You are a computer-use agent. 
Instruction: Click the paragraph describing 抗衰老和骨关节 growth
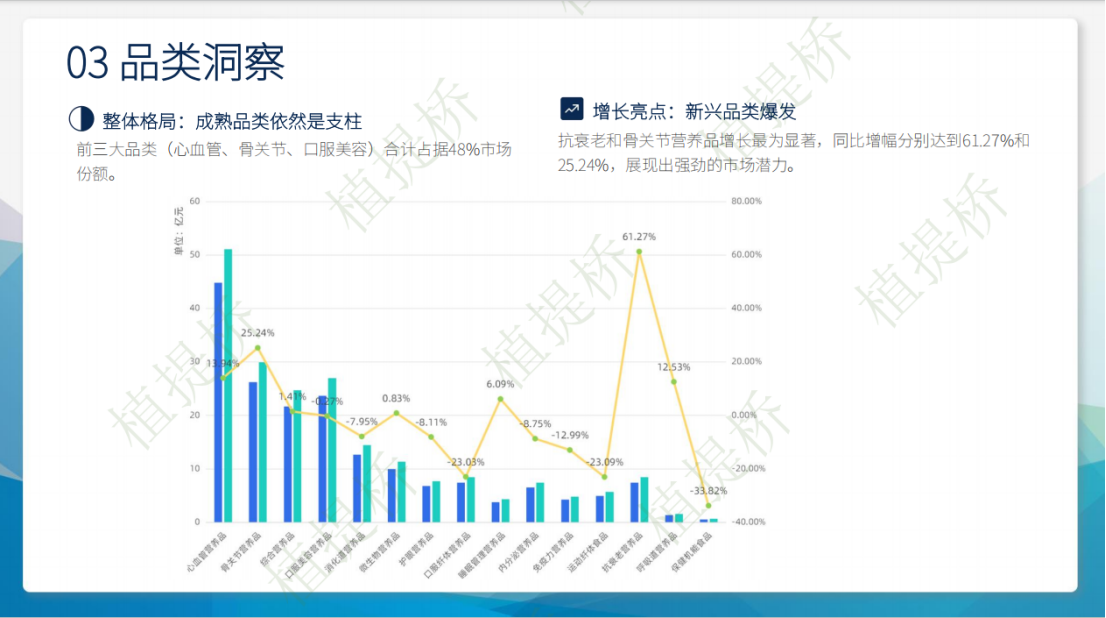pos(793,152)
